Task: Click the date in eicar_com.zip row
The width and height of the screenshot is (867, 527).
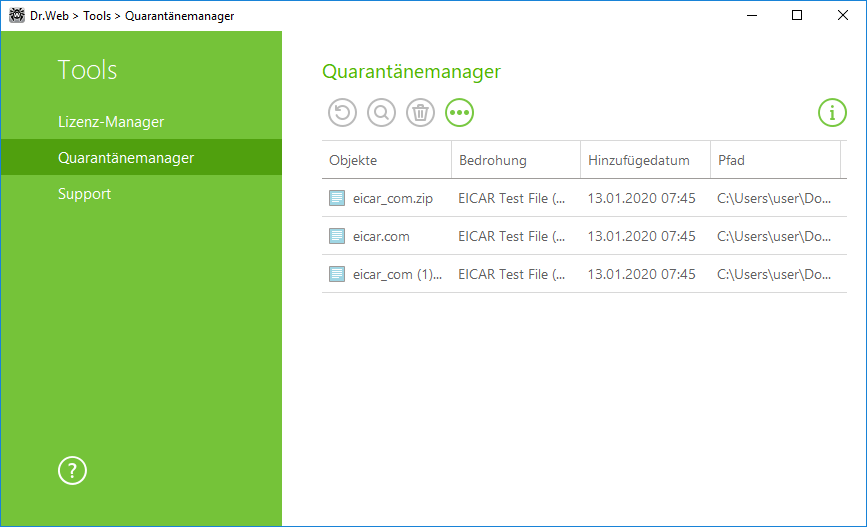Action: point(641,199)
